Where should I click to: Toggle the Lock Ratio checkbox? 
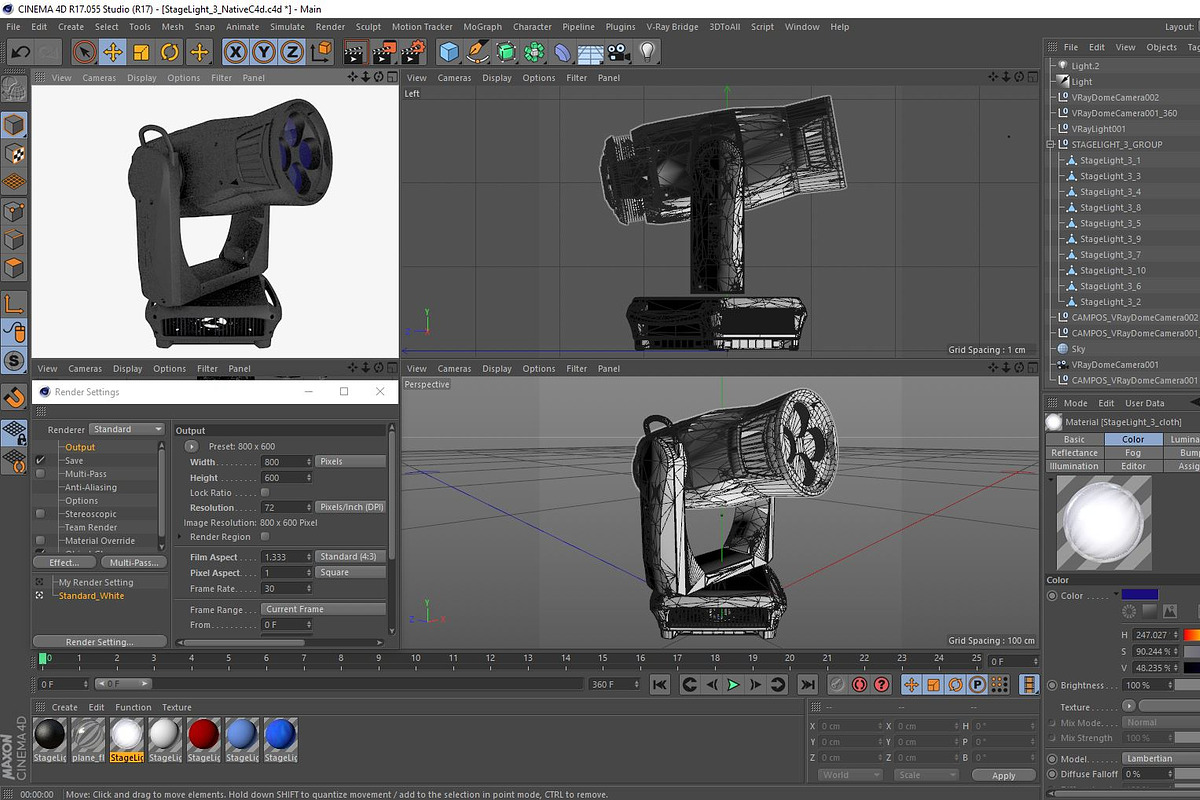point(265,492)
